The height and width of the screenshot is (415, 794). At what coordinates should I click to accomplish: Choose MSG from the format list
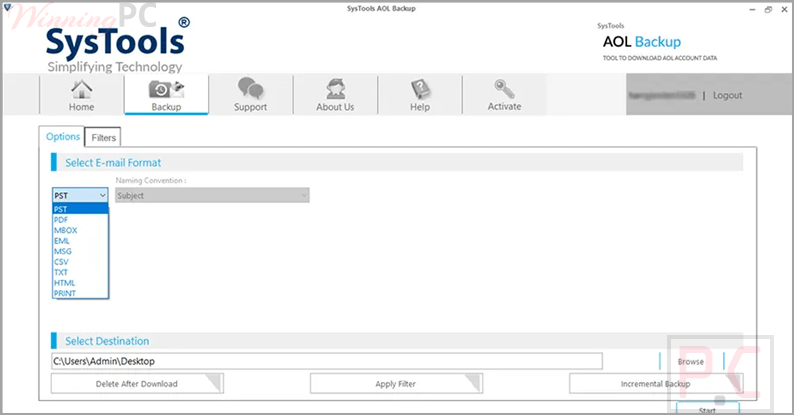81,251
